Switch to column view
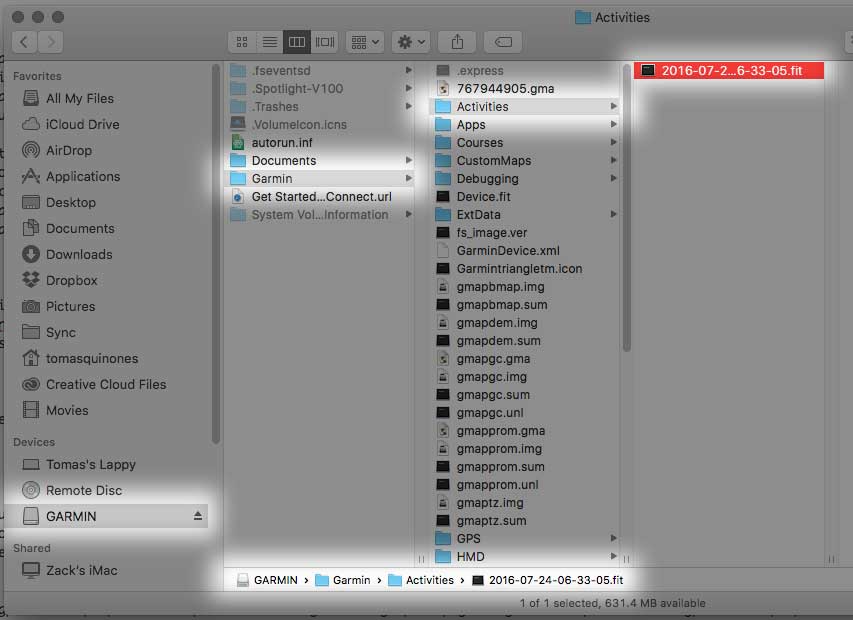 [x=297, y=42]
